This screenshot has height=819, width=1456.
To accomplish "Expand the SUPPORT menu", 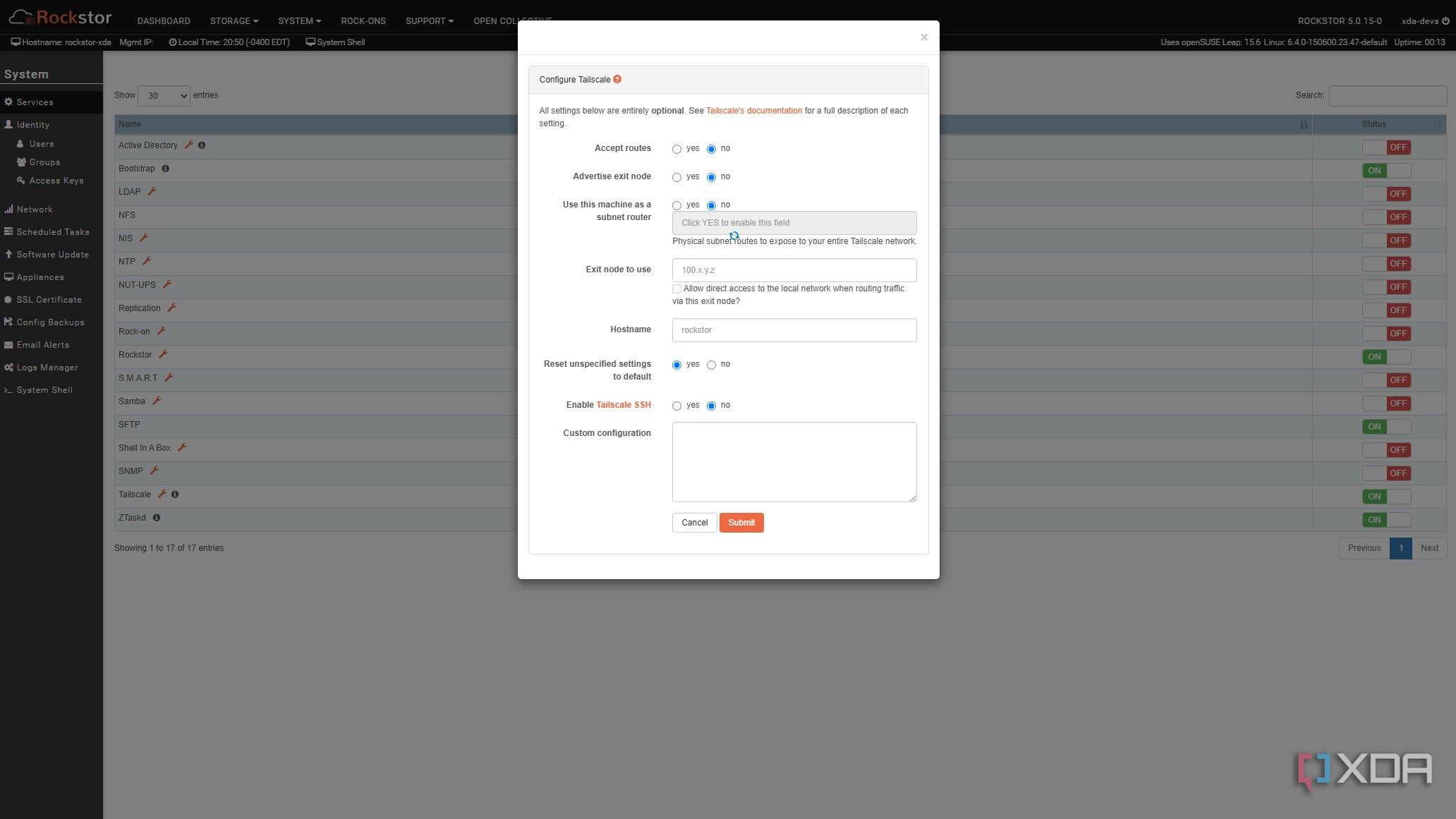I will coord(429,21).
